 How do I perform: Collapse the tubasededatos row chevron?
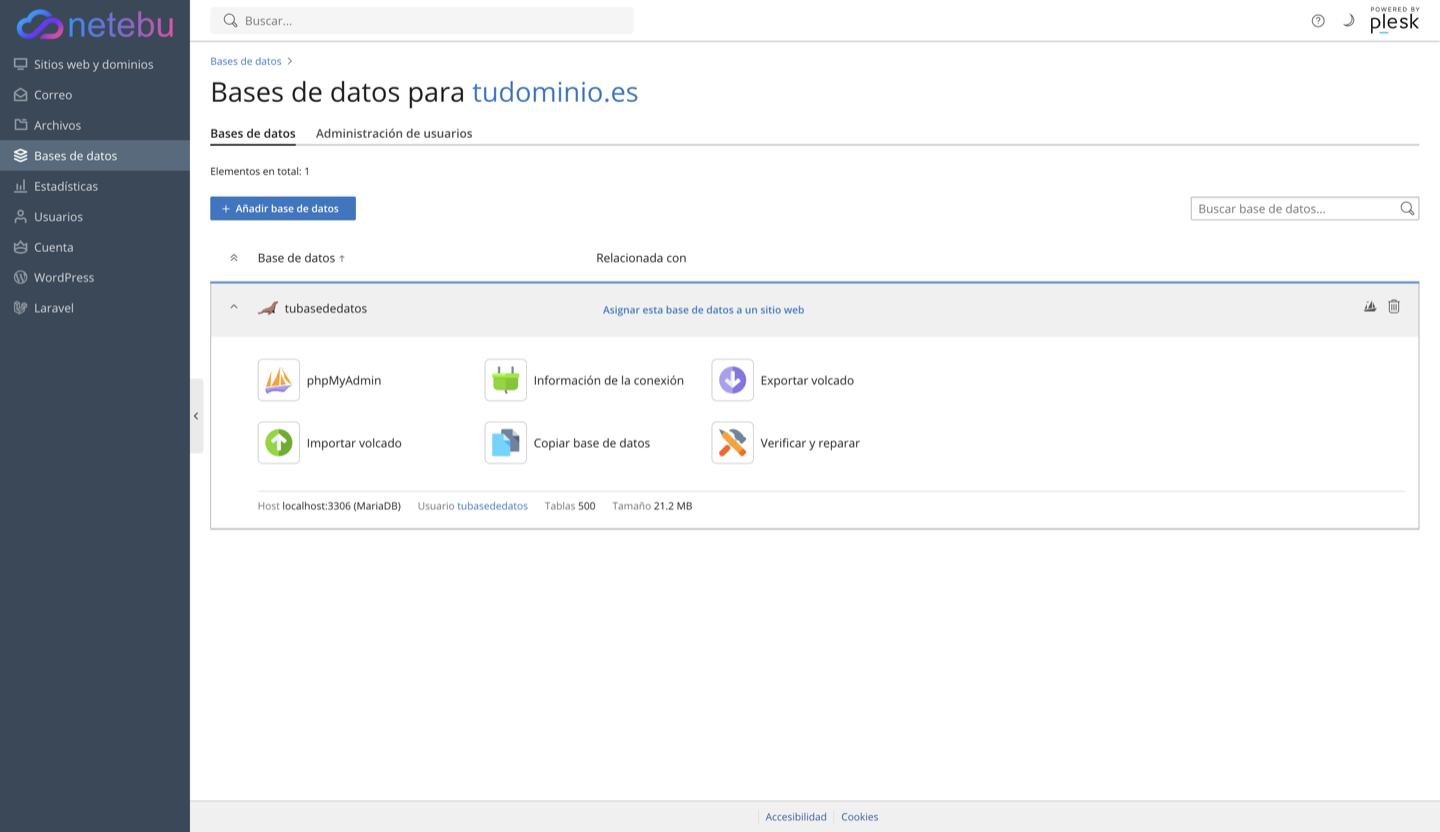[234, 307]
